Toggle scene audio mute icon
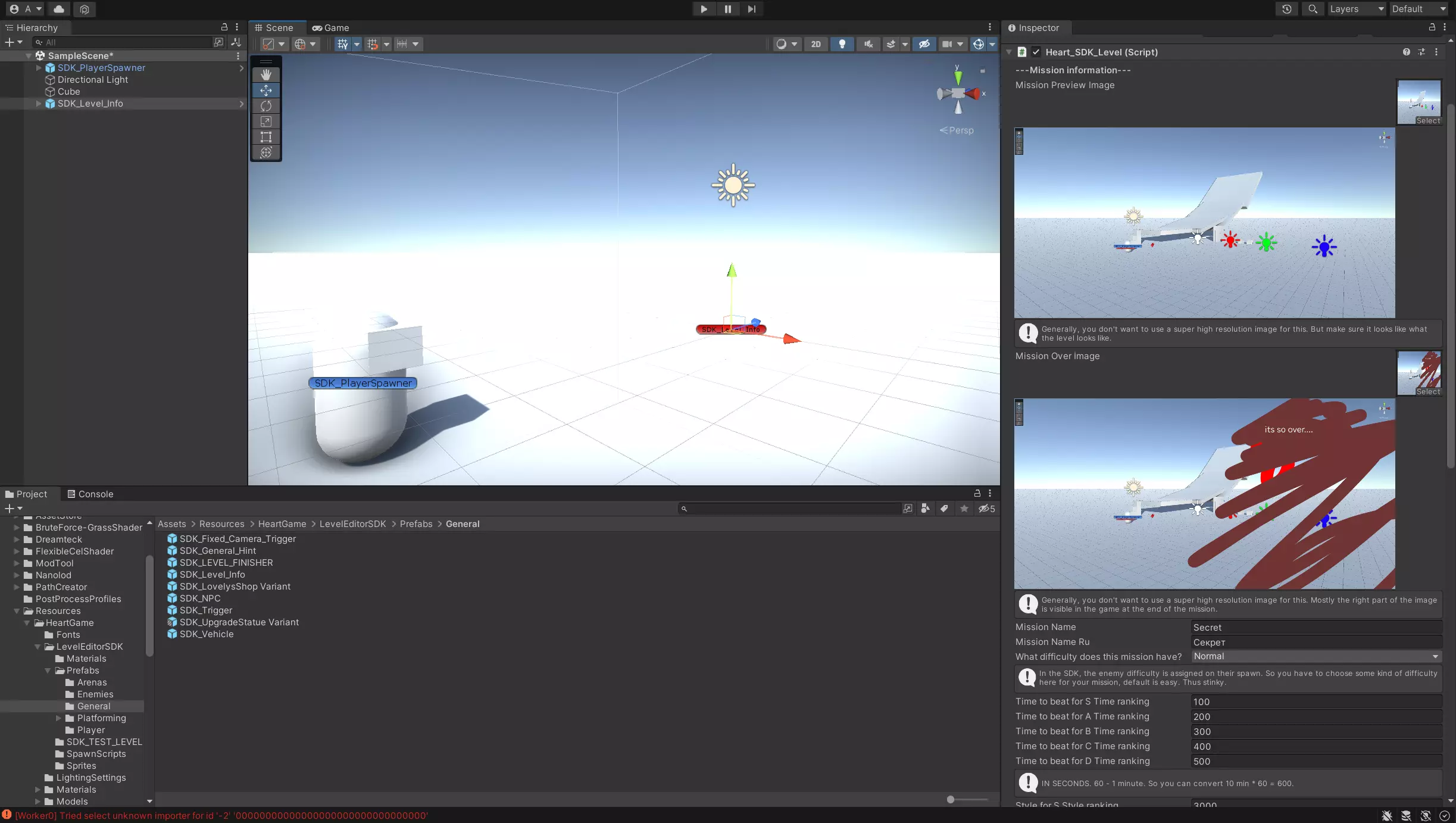The image size is (1456, 823). (868, 44)
